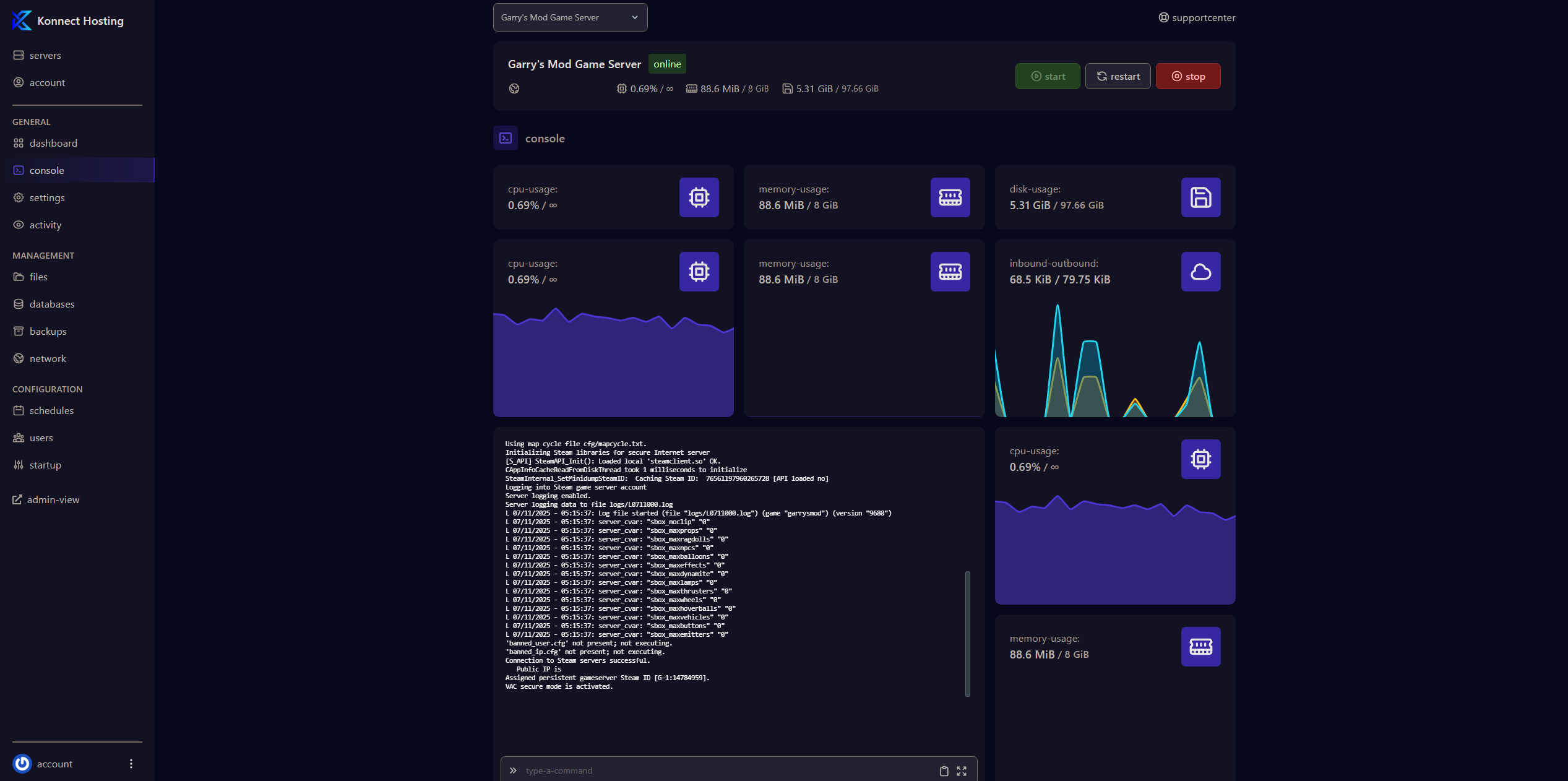Click the fullscreen expand icon in console

962,770
